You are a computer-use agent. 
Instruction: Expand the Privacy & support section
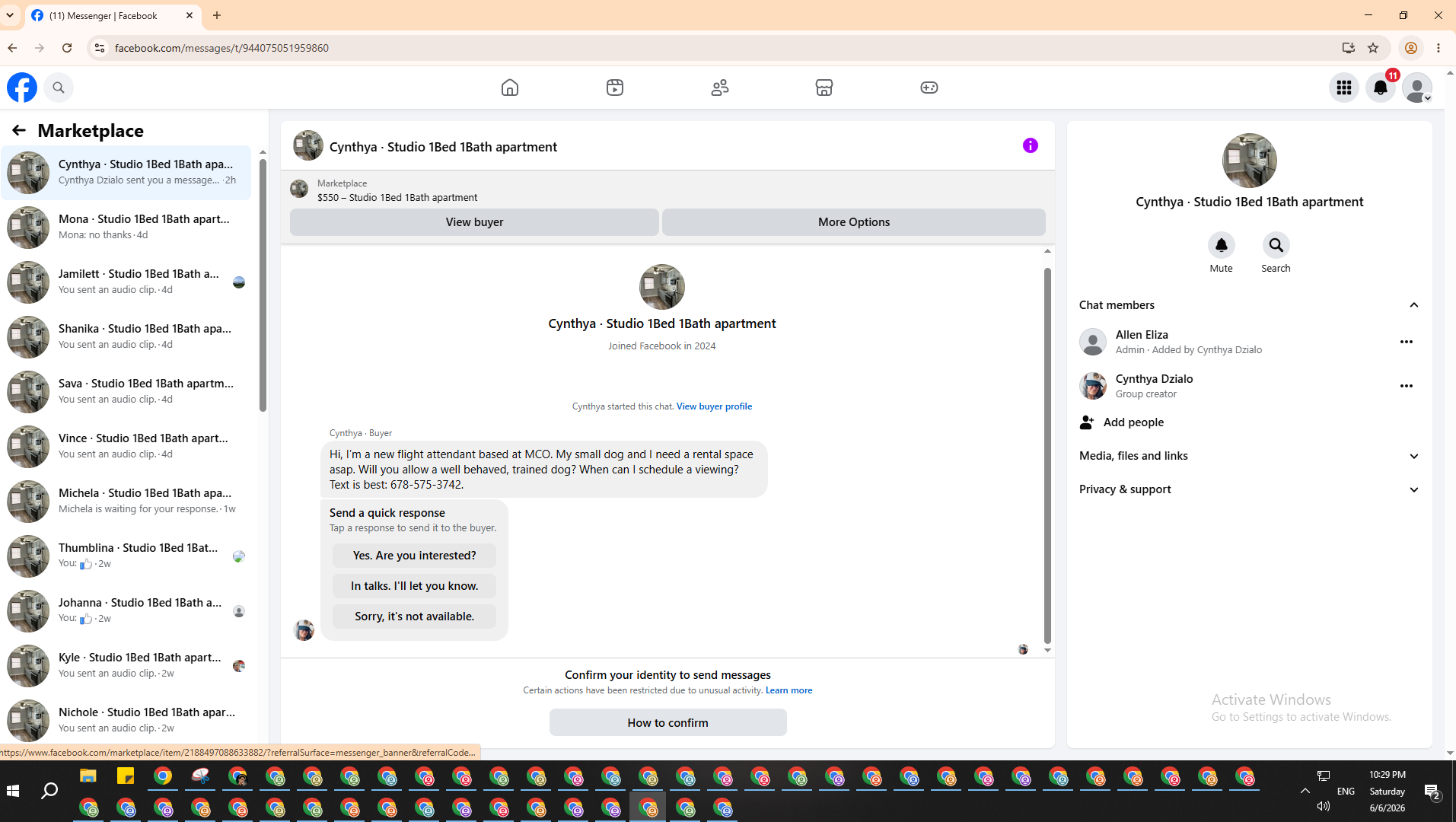pos(1249,489)
